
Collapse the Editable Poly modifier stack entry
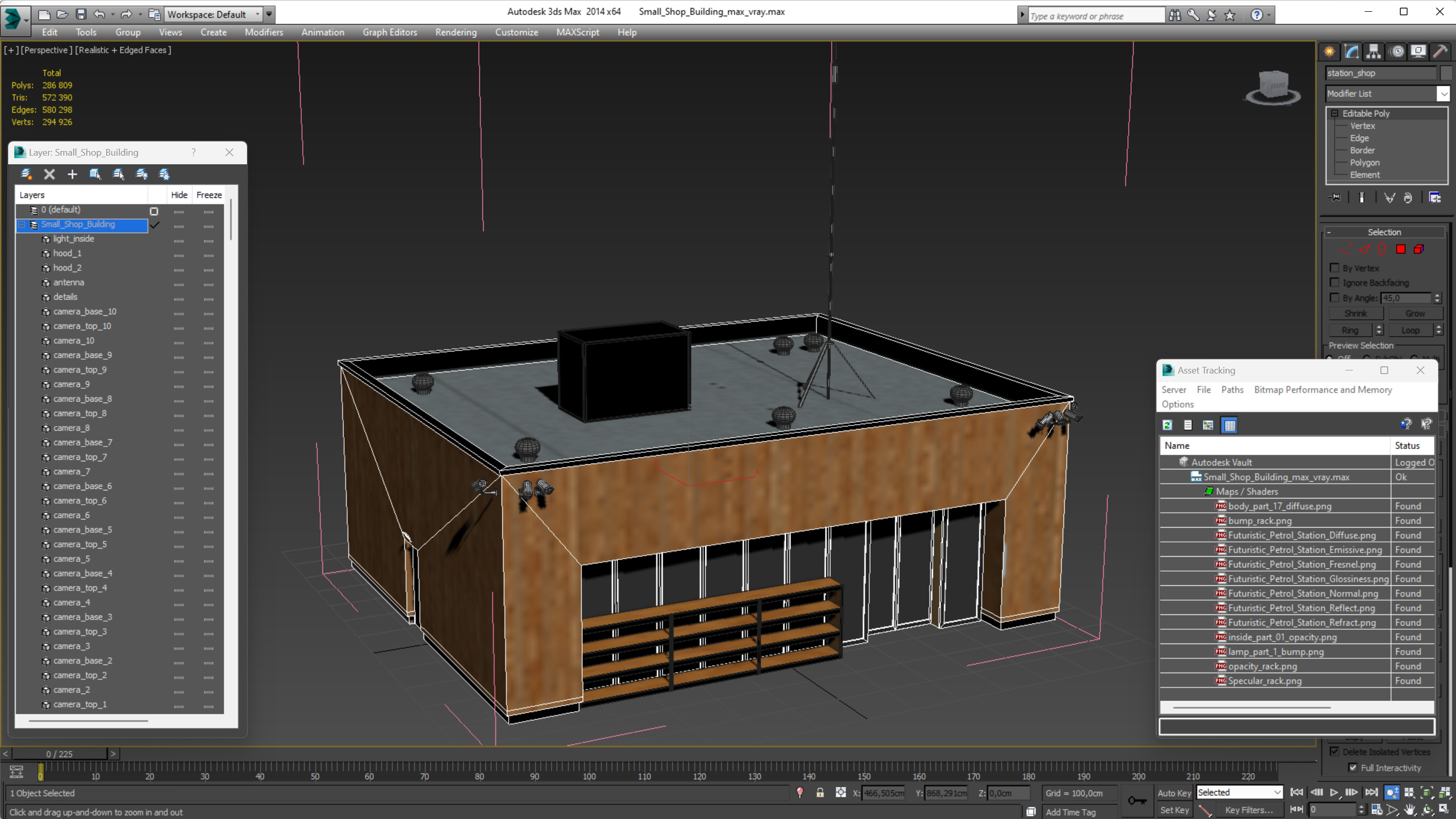tap(1335, 113)
